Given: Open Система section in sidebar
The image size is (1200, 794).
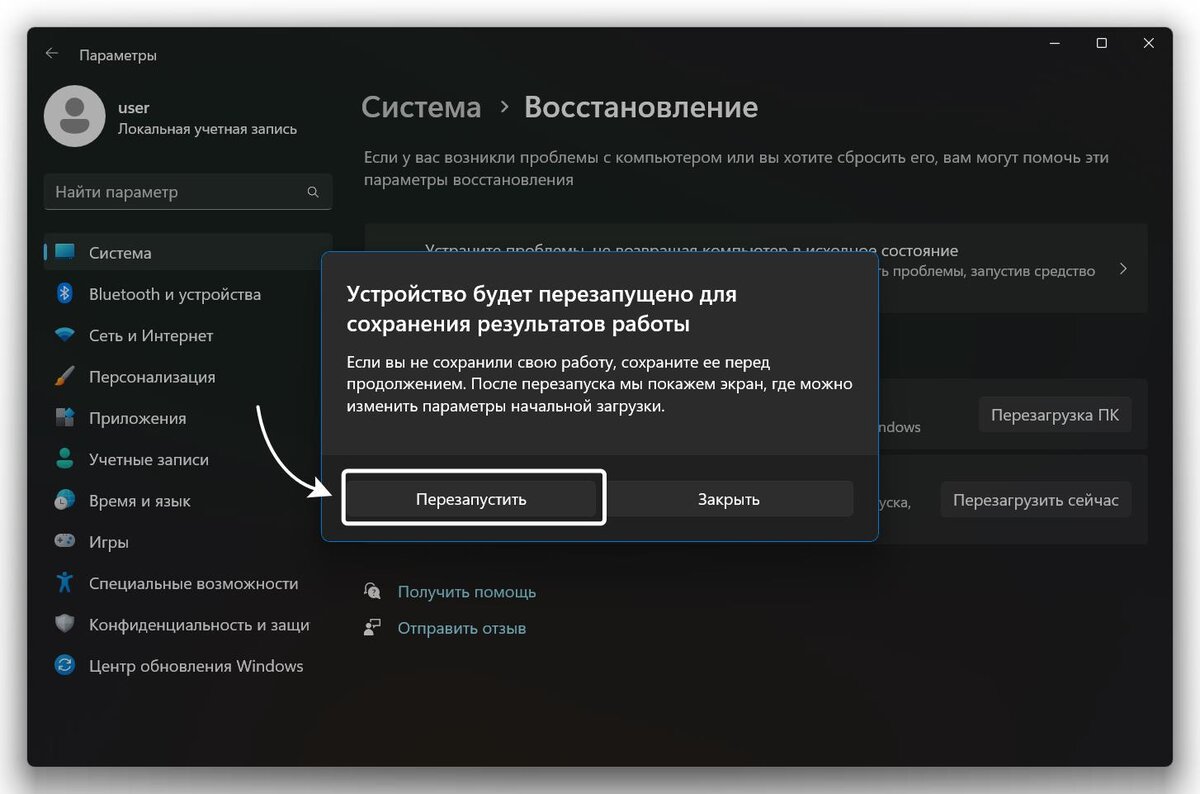Looking at the screenshot, I should click(x=188, y=253).
